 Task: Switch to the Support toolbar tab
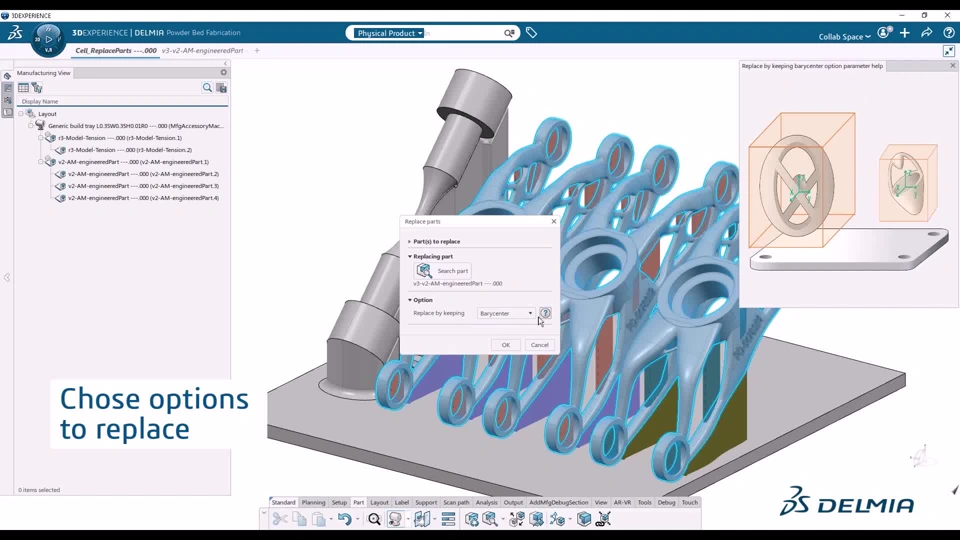426,503
